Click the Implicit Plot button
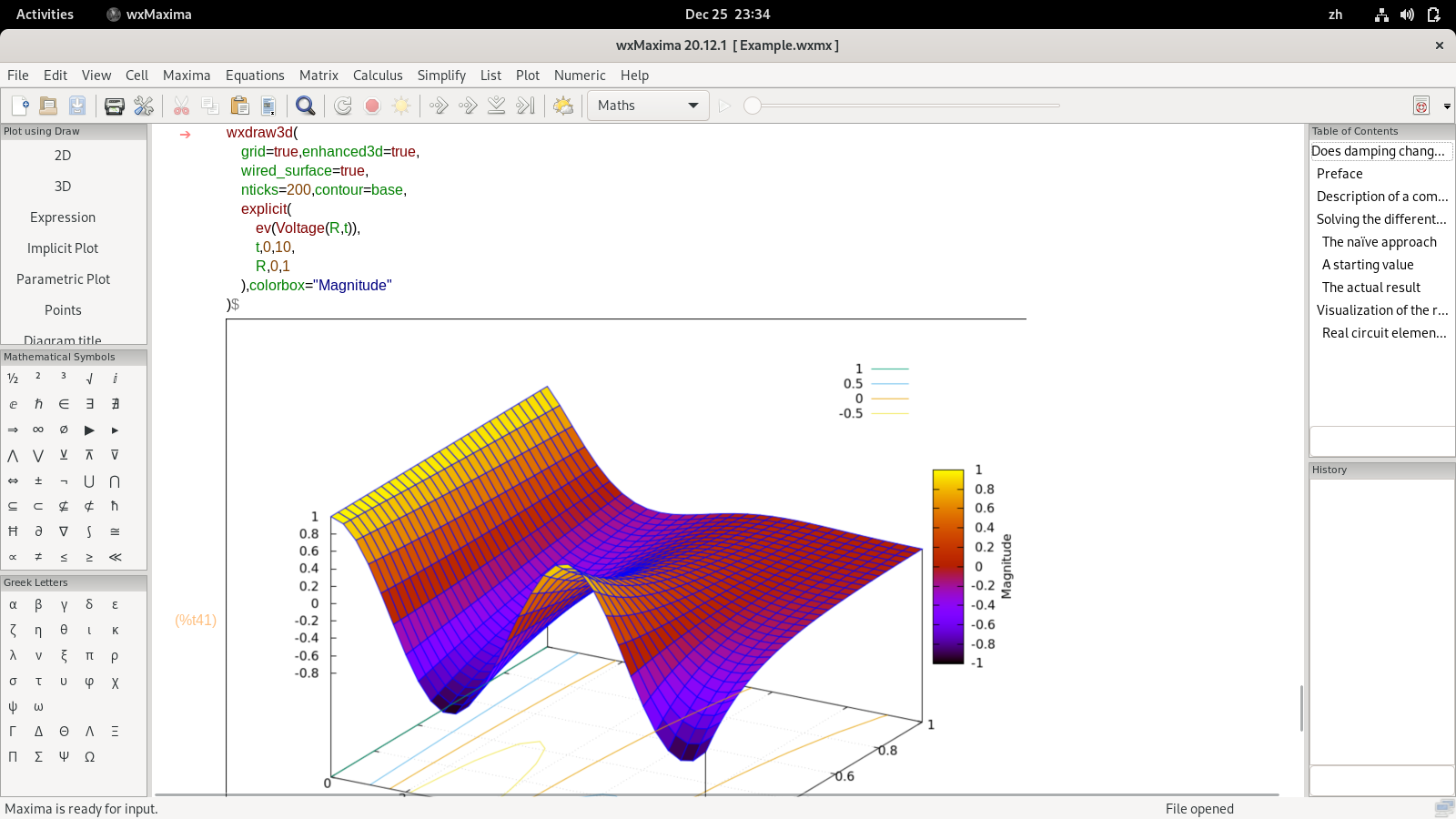The image size is (1456, 819). (x=63, y=248)
